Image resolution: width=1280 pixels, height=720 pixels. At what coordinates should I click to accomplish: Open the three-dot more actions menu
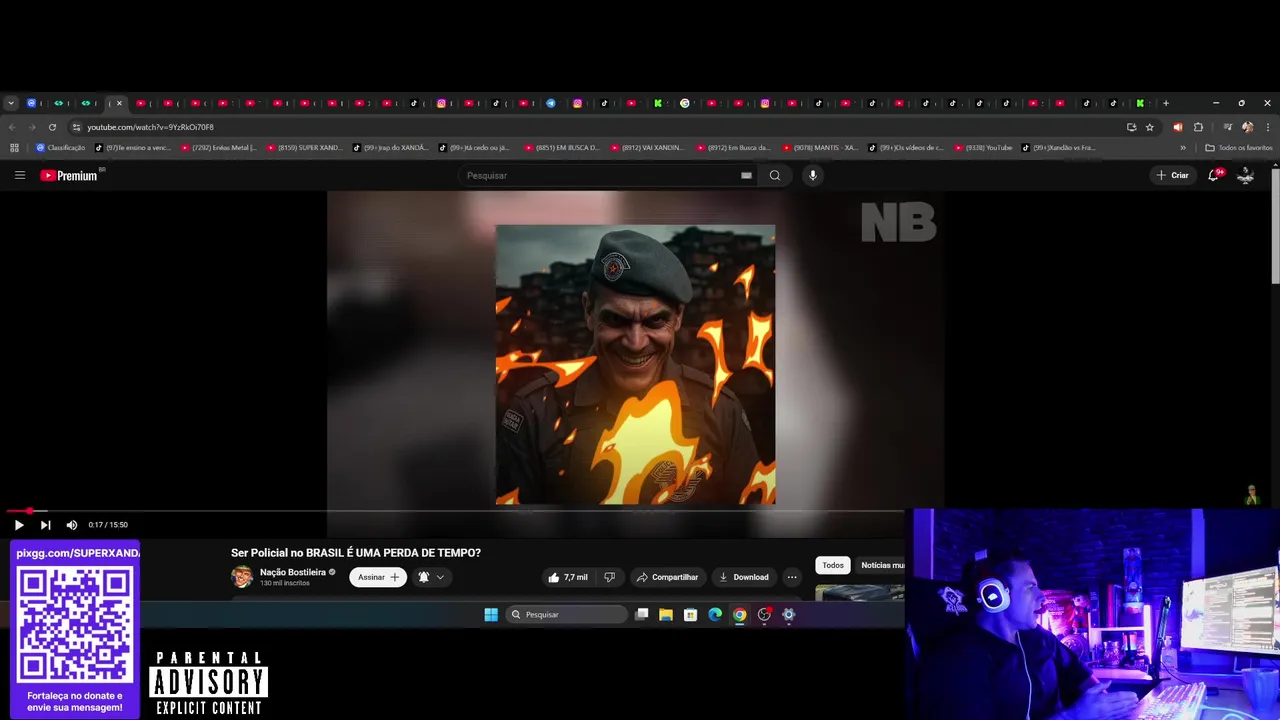pyautogui.click(x=792, y=577)
